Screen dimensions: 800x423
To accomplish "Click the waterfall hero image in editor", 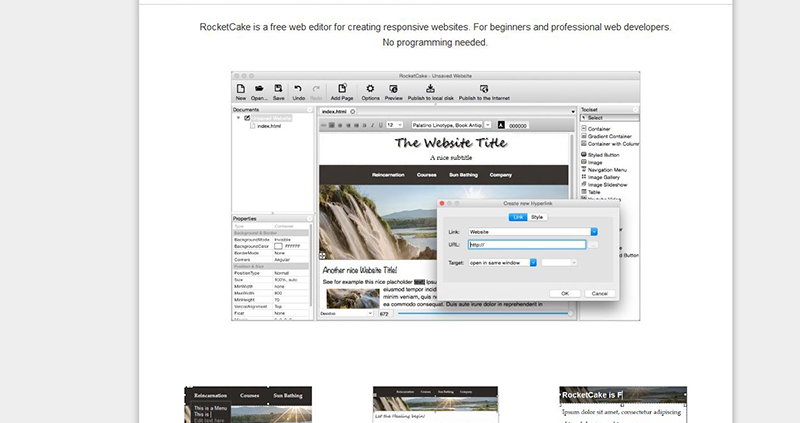I will point(378,222).
